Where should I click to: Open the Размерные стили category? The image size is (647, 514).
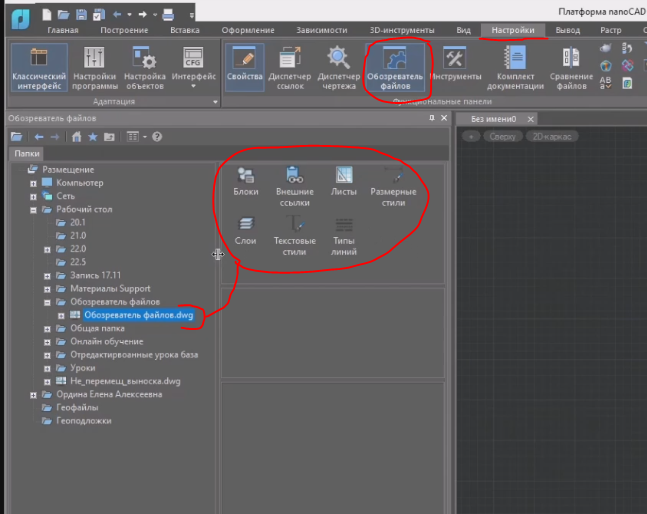pos(393,186)
